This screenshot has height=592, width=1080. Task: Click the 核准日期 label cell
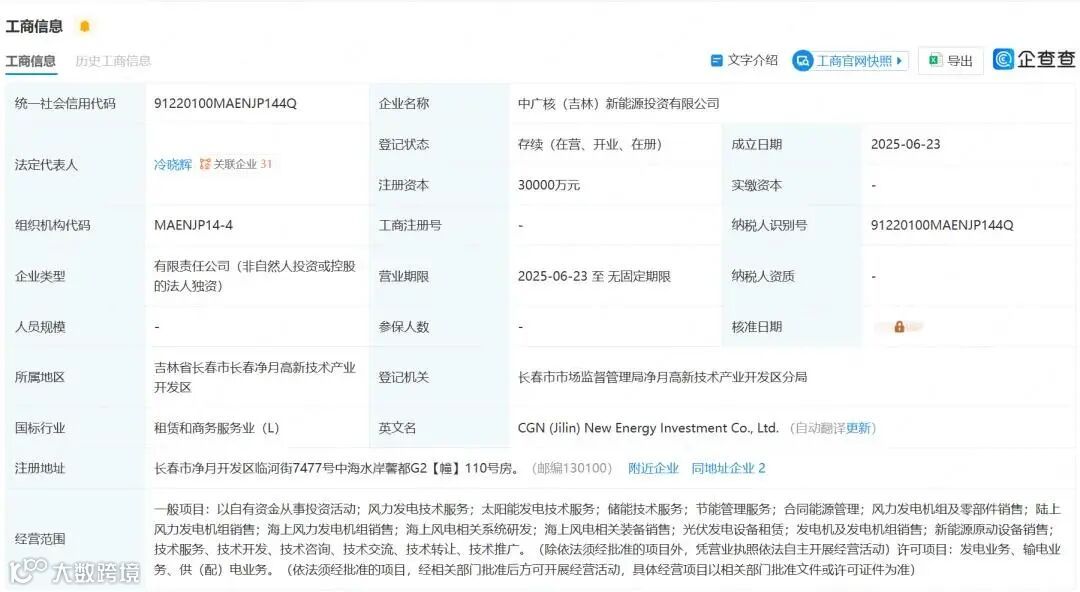point(791,327)
